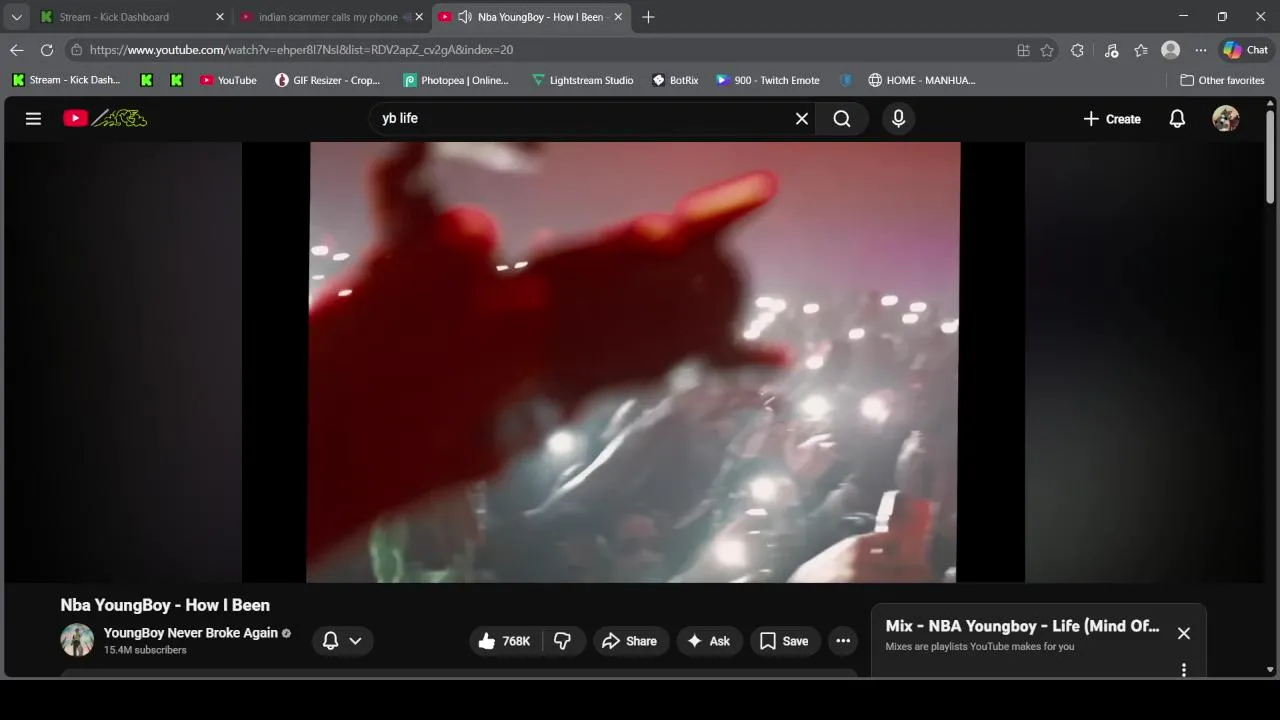The image size is (1280, 720).
Task: View site information icon in address bar
Action: [x=76, y=49]
